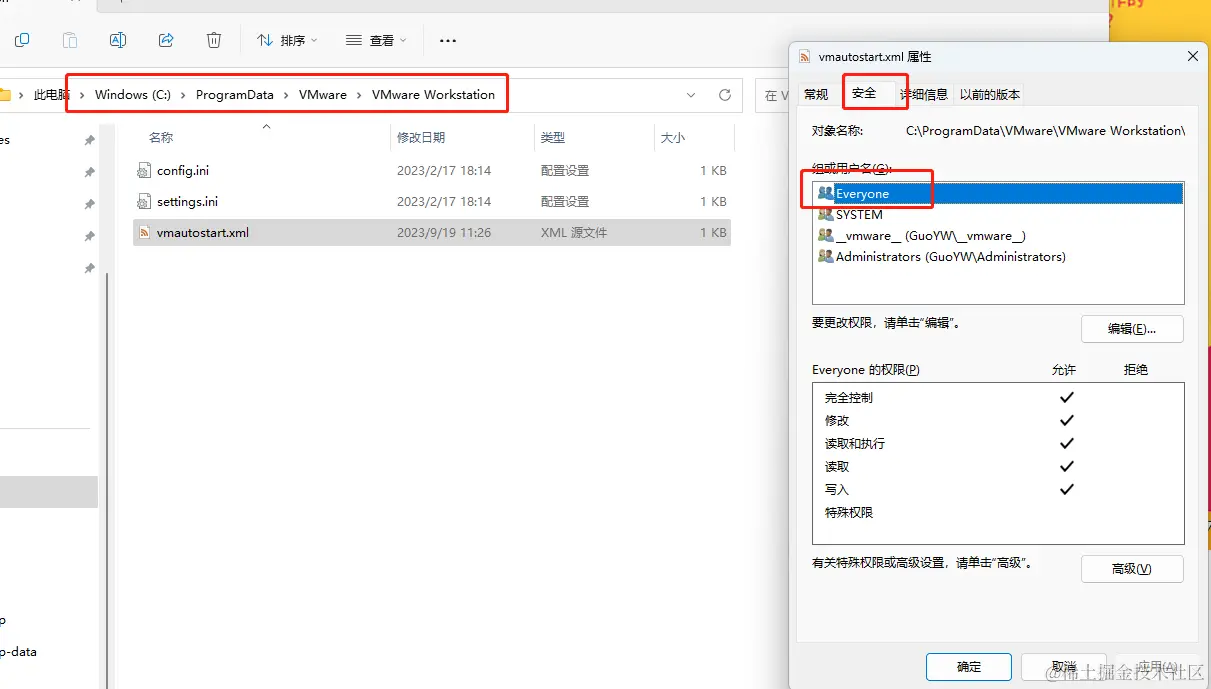Click the vmautostart.xml file icon

point(145,233)
